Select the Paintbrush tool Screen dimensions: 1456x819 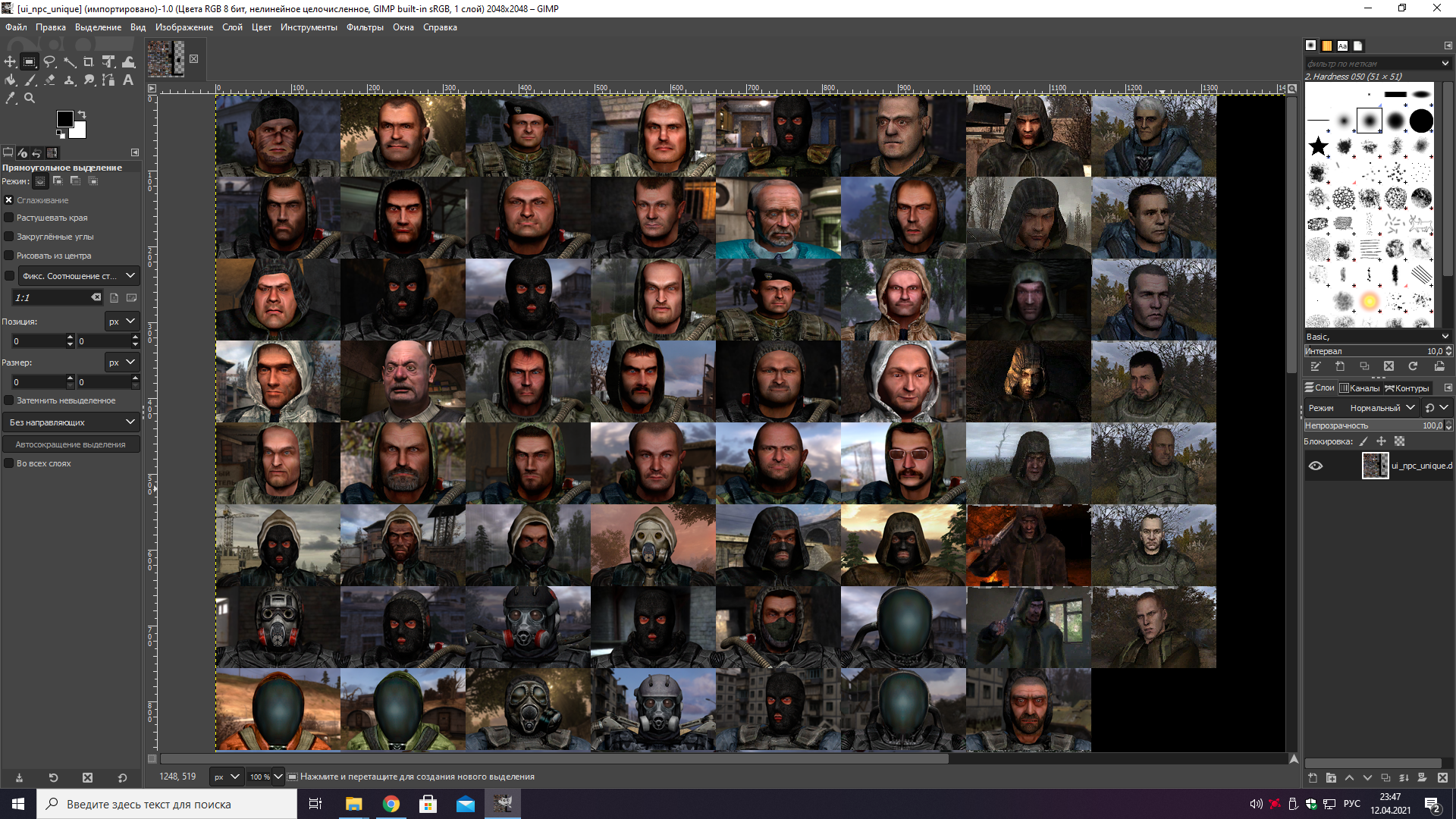click(x=30, y=80)
